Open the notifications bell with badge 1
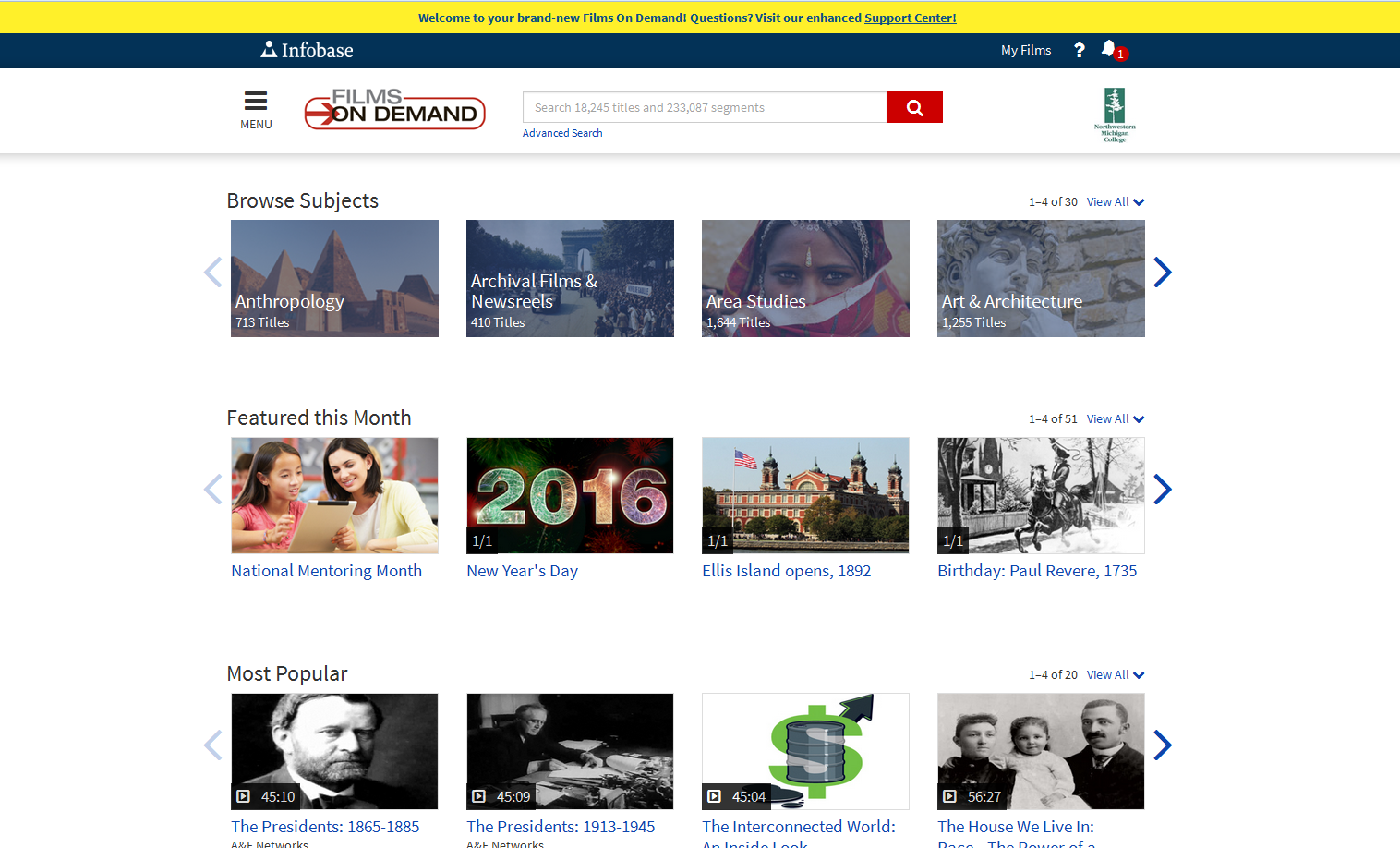Image resolution: width=1400 pixels, height=848 pixels. click(x=1107, y=50)
